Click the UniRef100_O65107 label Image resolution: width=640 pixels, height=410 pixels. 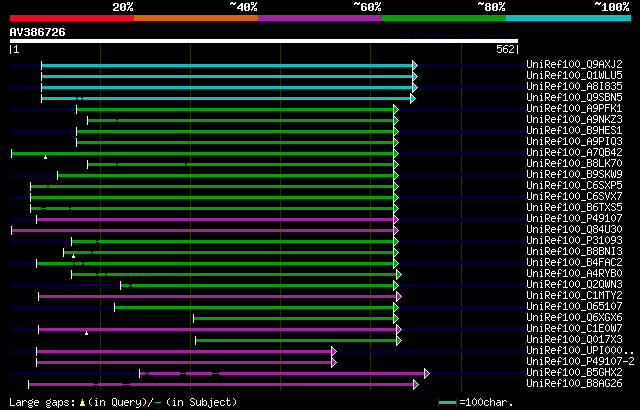(574, 307)
